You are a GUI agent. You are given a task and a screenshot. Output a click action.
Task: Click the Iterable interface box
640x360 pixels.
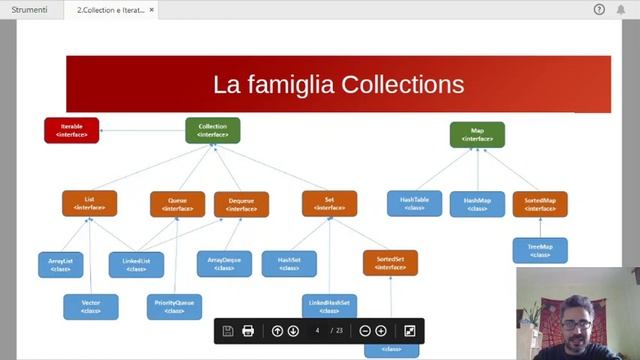(x=72, y=131)
